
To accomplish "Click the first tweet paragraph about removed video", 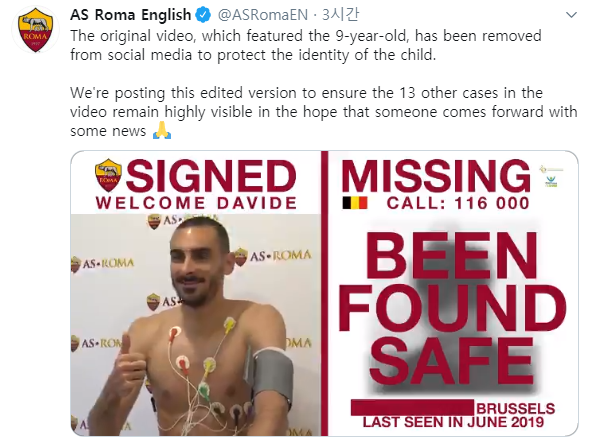I will pos(306,45).
